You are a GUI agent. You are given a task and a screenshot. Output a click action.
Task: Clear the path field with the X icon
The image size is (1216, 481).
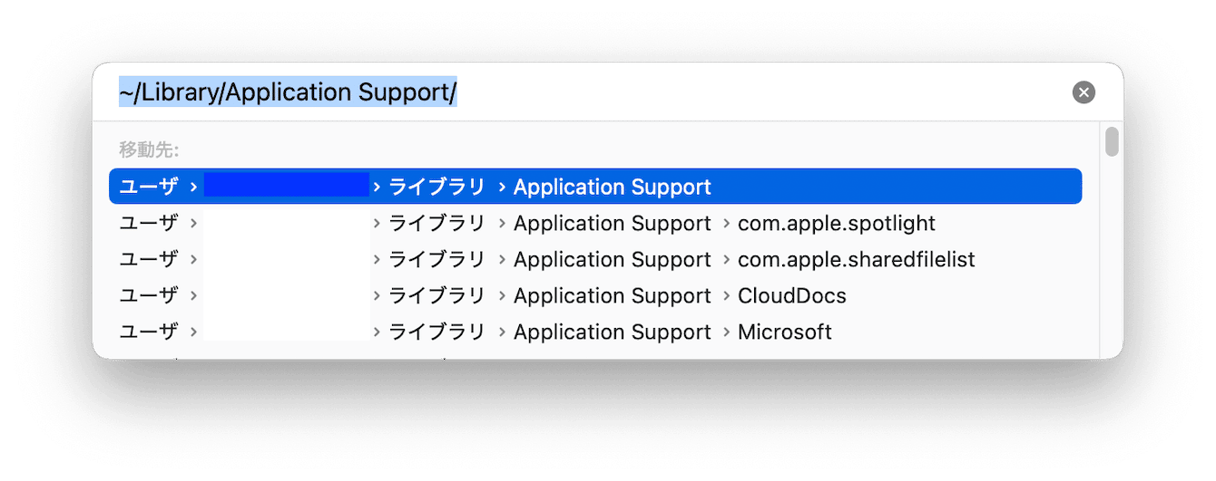click(1083, 92)
